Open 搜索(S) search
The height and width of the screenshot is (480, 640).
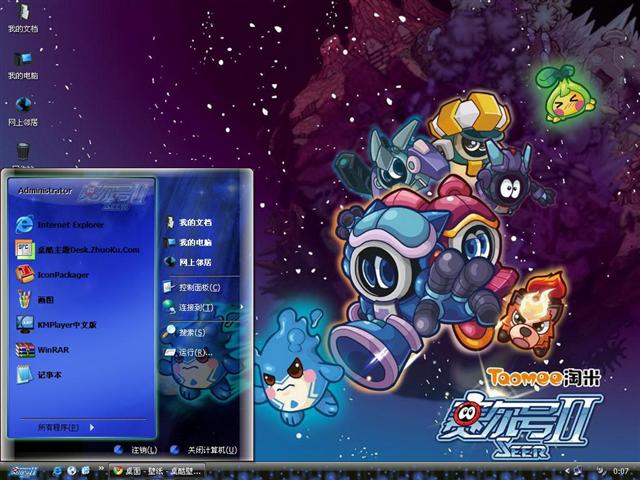[184, 332]
